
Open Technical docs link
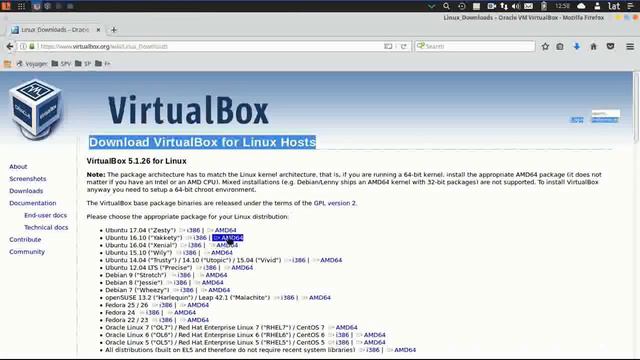(x=46, y=227)
